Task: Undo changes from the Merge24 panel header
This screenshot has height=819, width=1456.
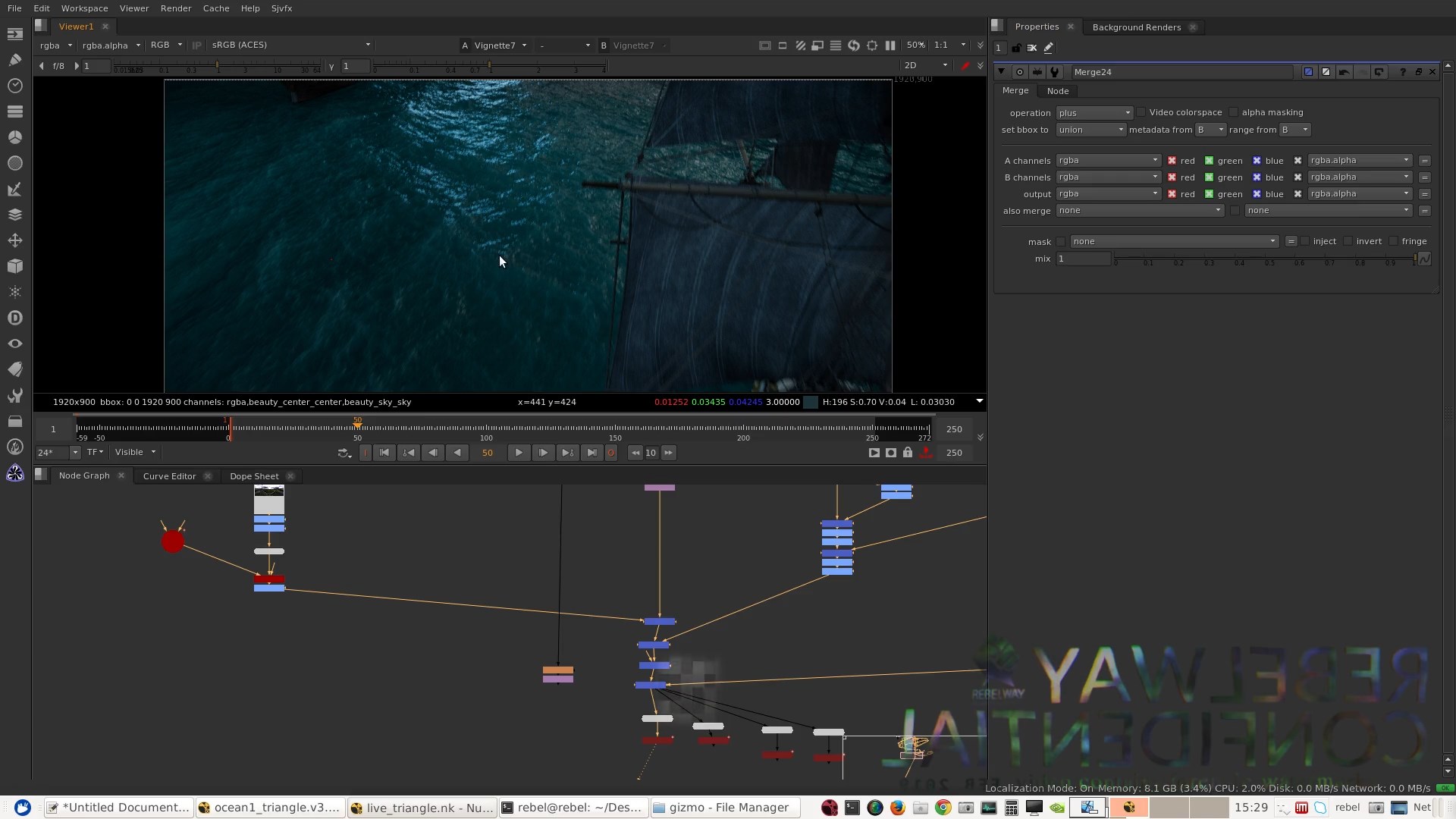Action: click(1344, 72)
